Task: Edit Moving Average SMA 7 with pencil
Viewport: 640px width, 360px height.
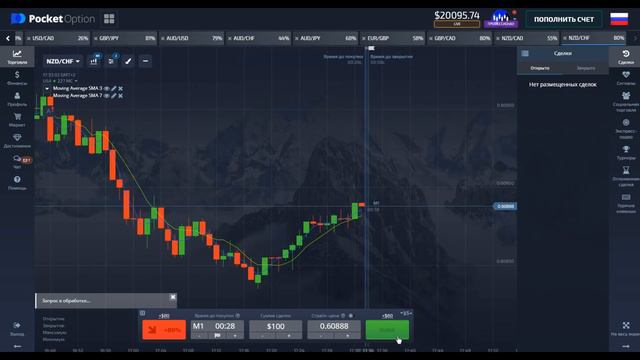Action: [114, 96]
